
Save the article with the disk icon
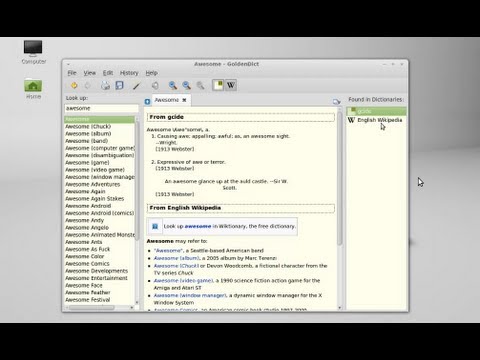[119, 86]
